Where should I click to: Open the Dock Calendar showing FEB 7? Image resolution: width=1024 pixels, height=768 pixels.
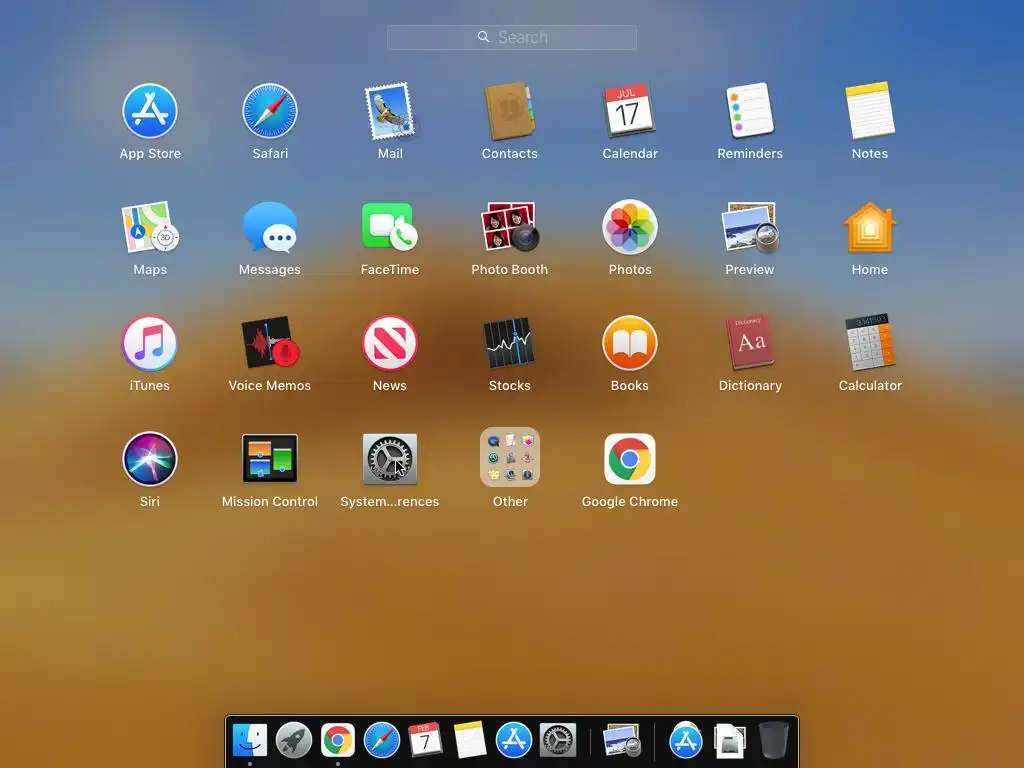pos(425,740)
